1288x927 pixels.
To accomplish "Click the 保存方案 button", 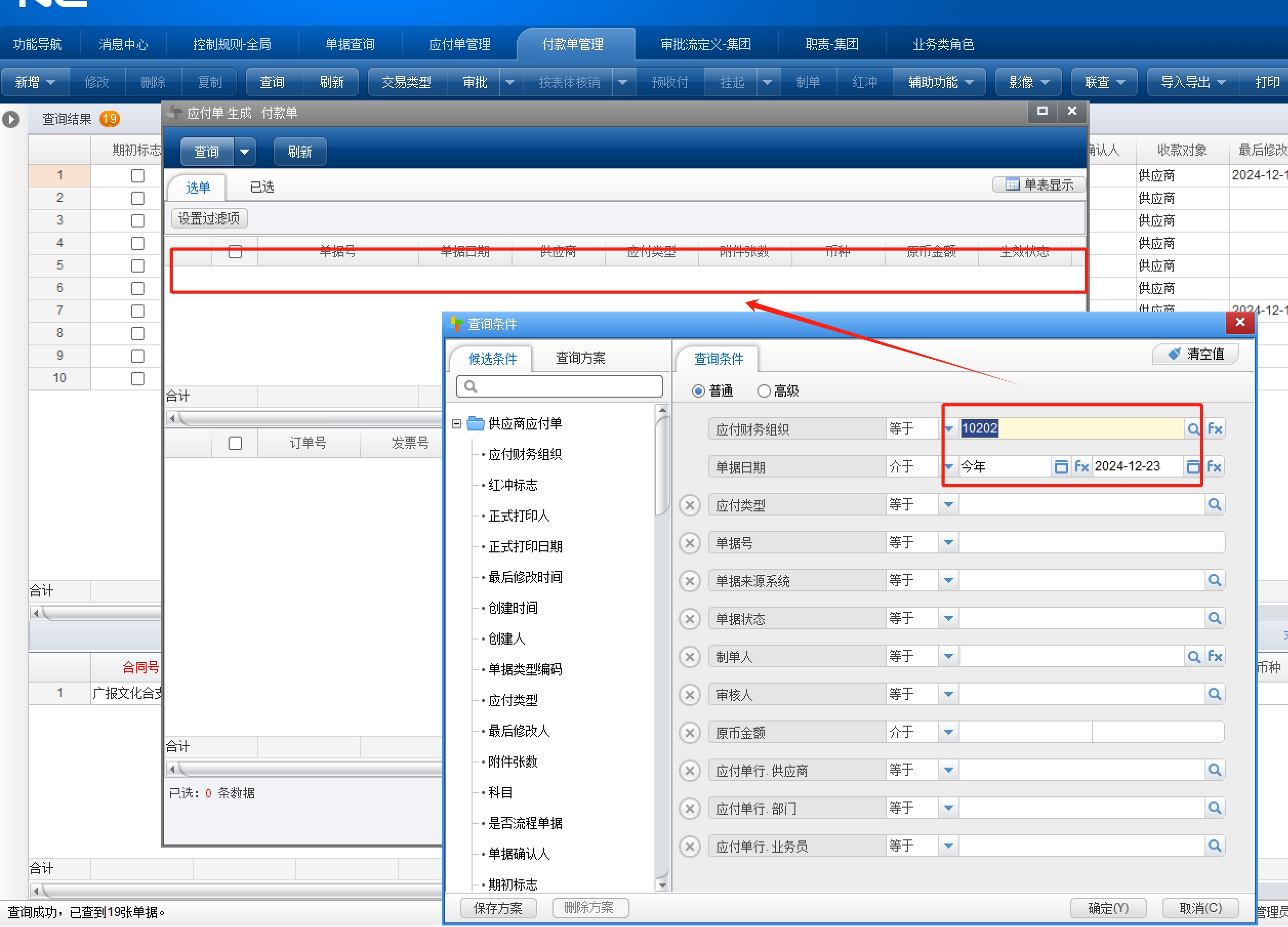I will (498, 908).
